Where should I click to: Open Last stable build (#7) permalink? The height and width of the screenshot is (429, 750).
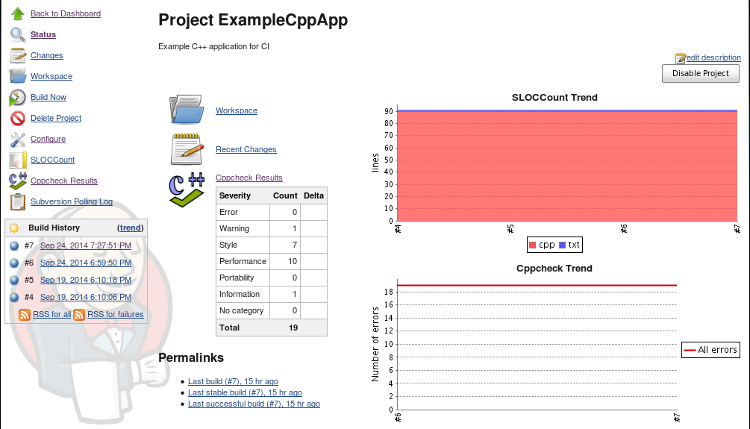[245, 392]
